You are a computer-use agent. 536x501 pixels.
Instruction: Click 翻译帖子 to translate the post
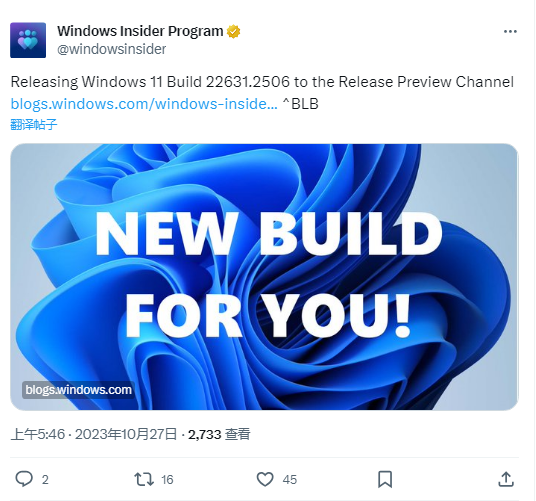tap(34, 124)
